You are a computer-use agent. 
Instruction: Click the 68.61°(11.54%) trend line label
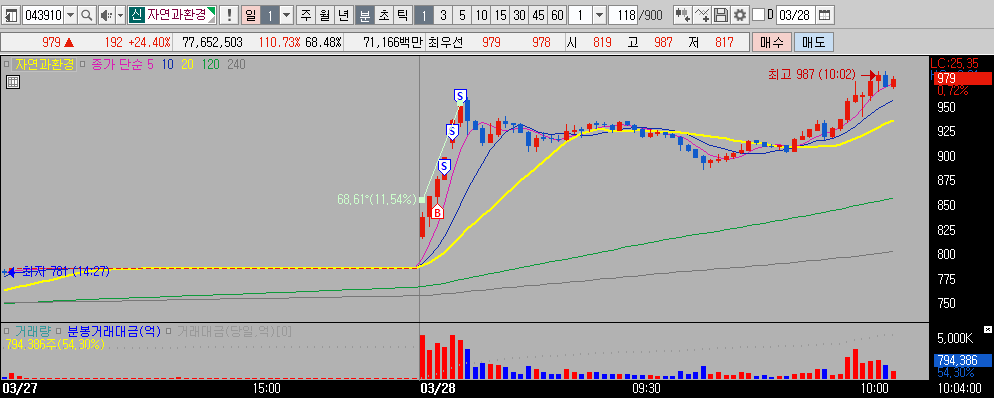coord(377,199)
